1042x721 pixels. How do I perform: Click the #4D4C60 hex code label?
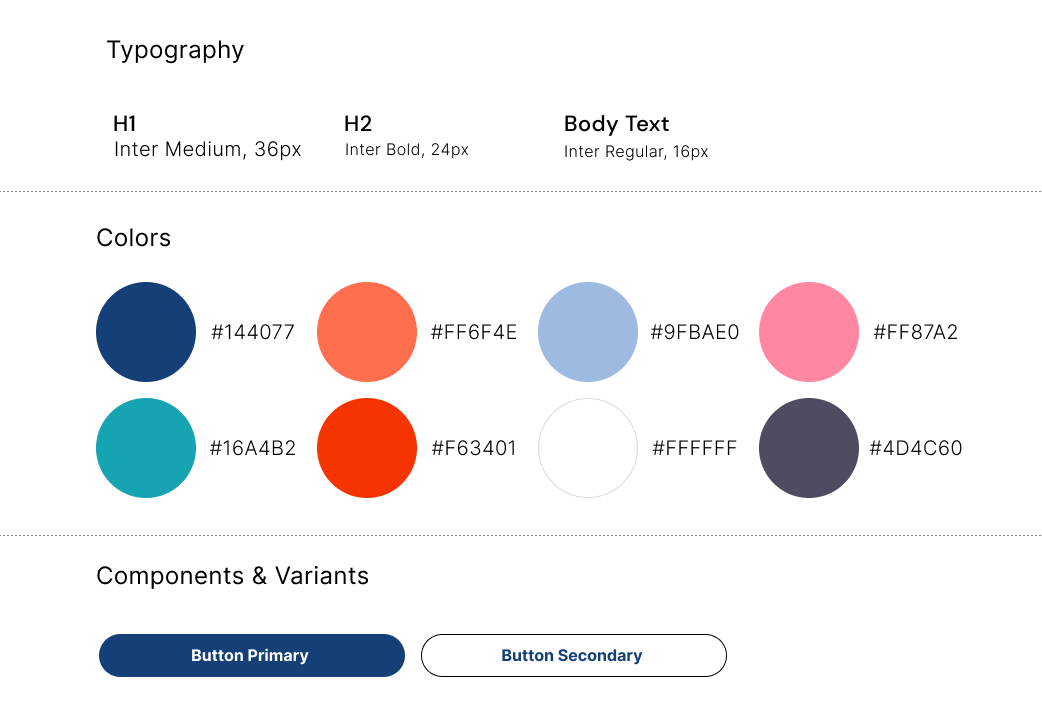(916, 448)
